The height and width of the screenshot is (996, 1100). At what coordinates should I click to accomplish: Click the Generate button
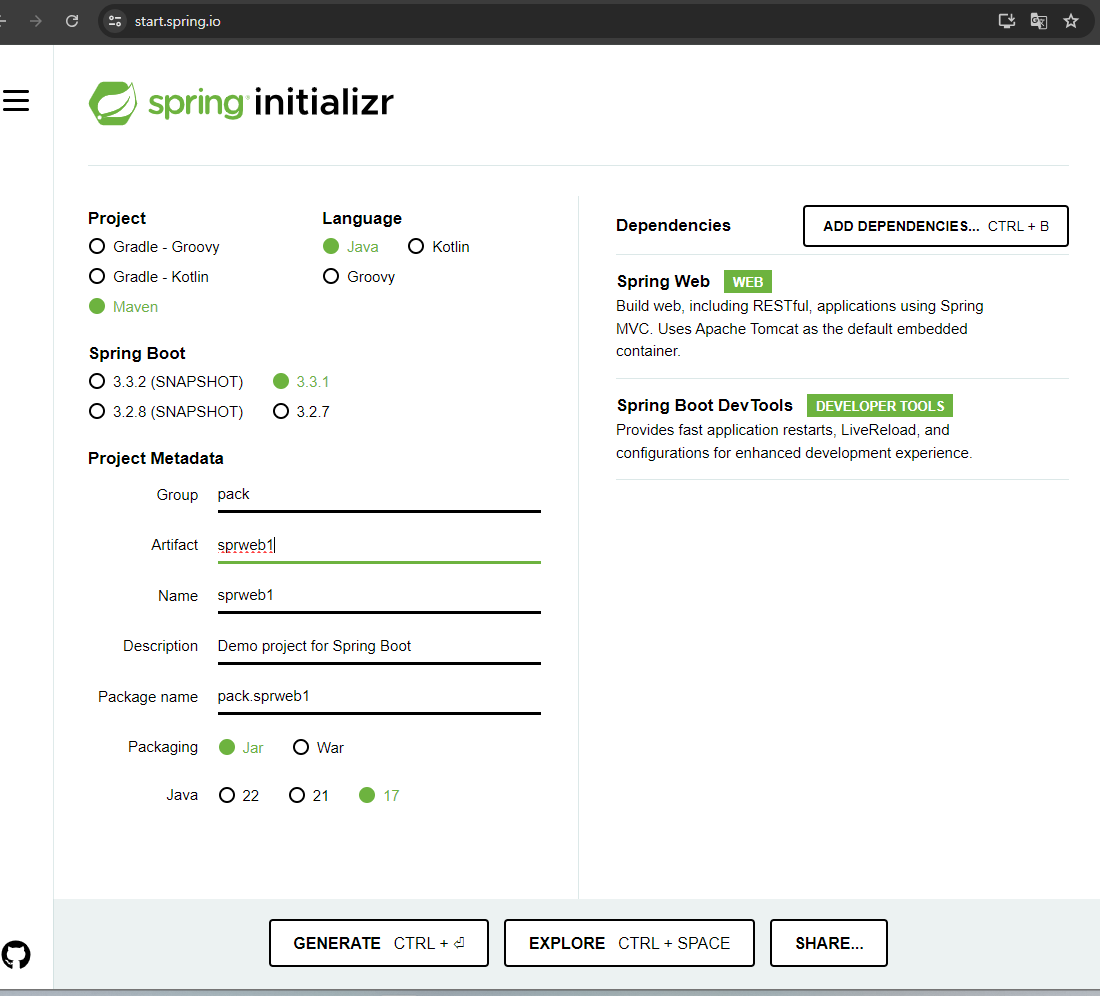point(379,943)
